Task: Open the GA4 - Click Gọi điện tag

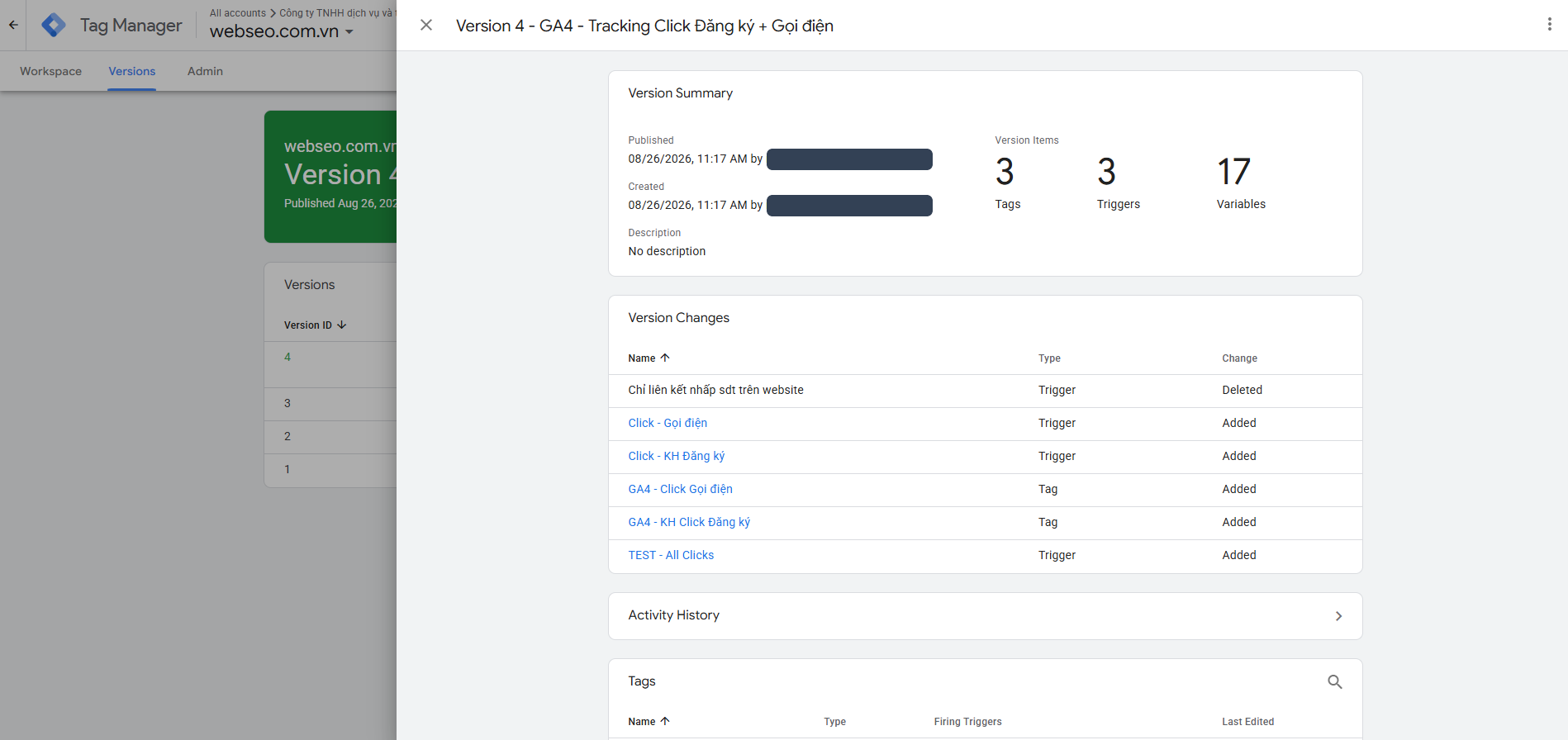Action: pos(680,489)
